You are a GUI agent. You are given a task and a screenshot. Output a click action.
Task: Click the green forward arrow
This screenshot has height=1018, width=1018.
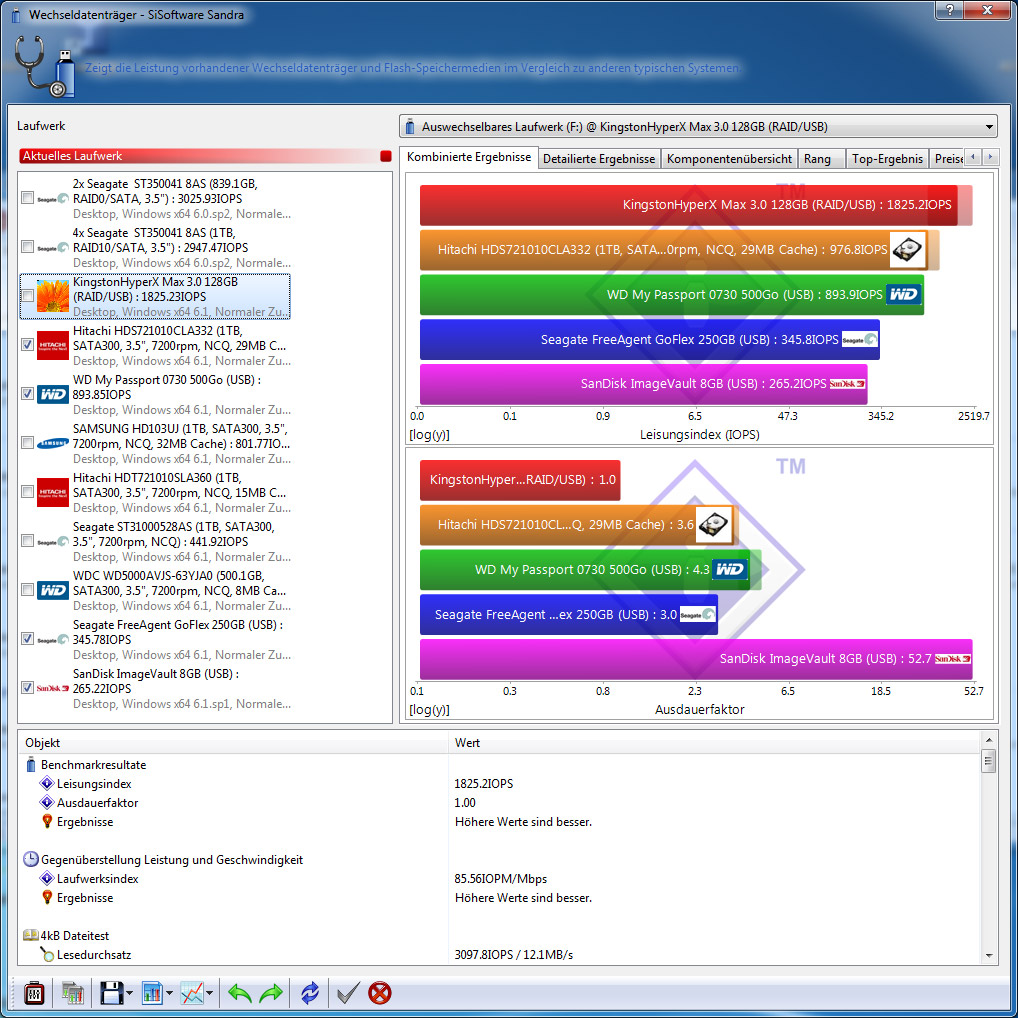point(271,993)
